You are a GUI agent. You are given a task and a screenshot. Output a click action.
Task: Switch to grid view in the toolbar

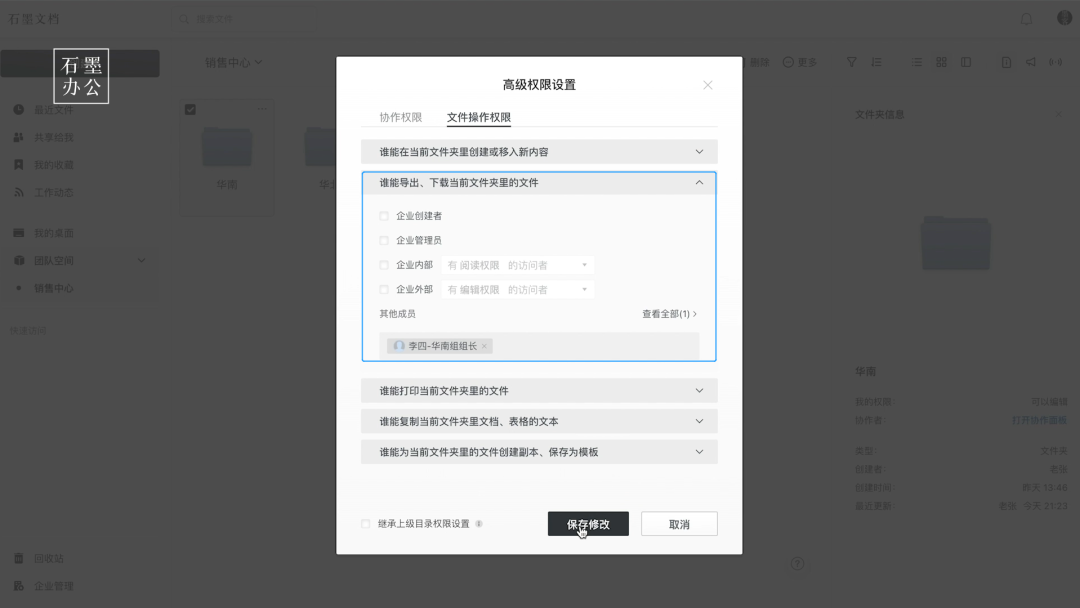941,62
